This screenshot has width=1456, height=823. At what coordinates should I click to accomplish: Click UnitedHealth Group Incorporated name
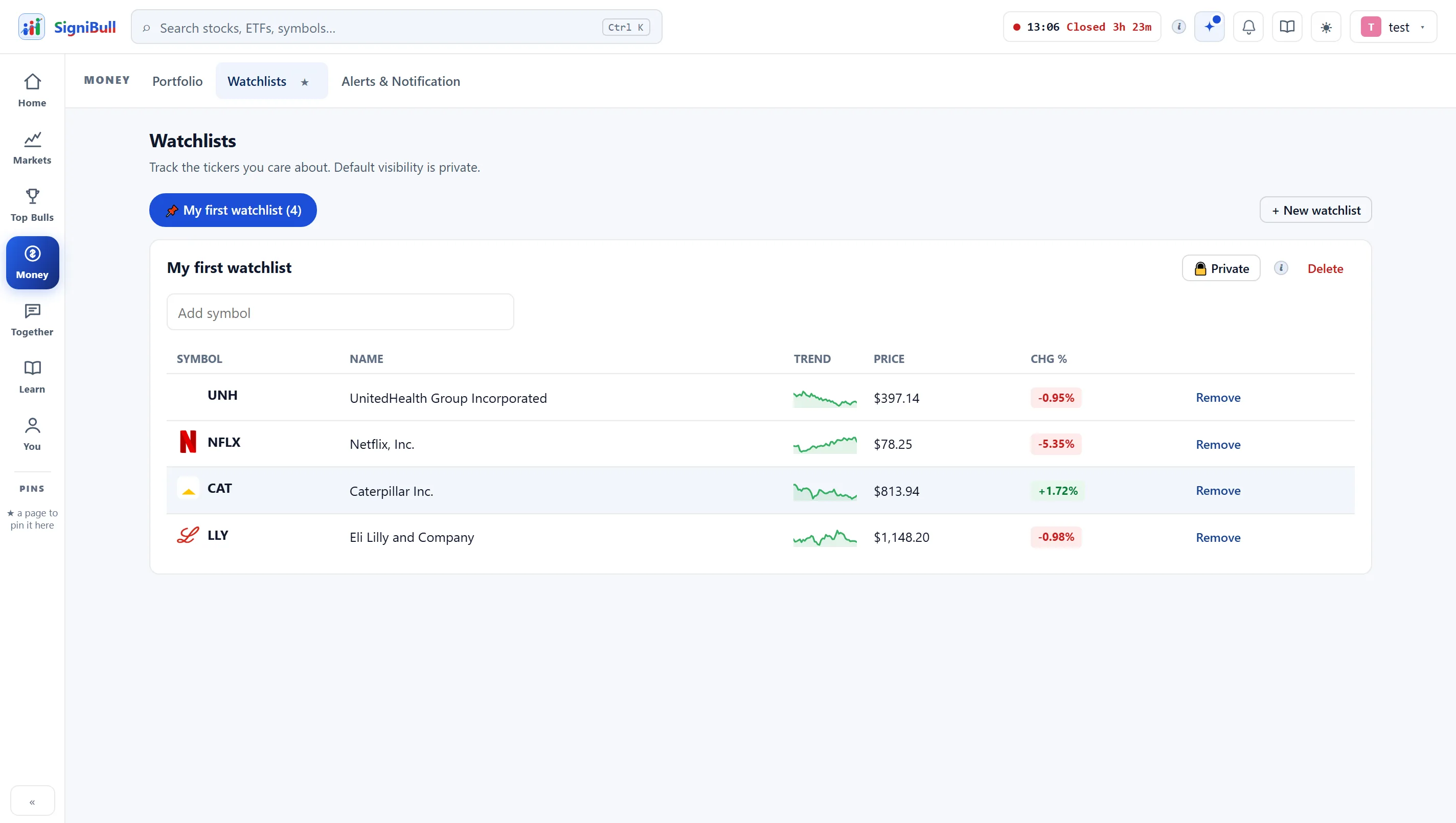point(448,398)
